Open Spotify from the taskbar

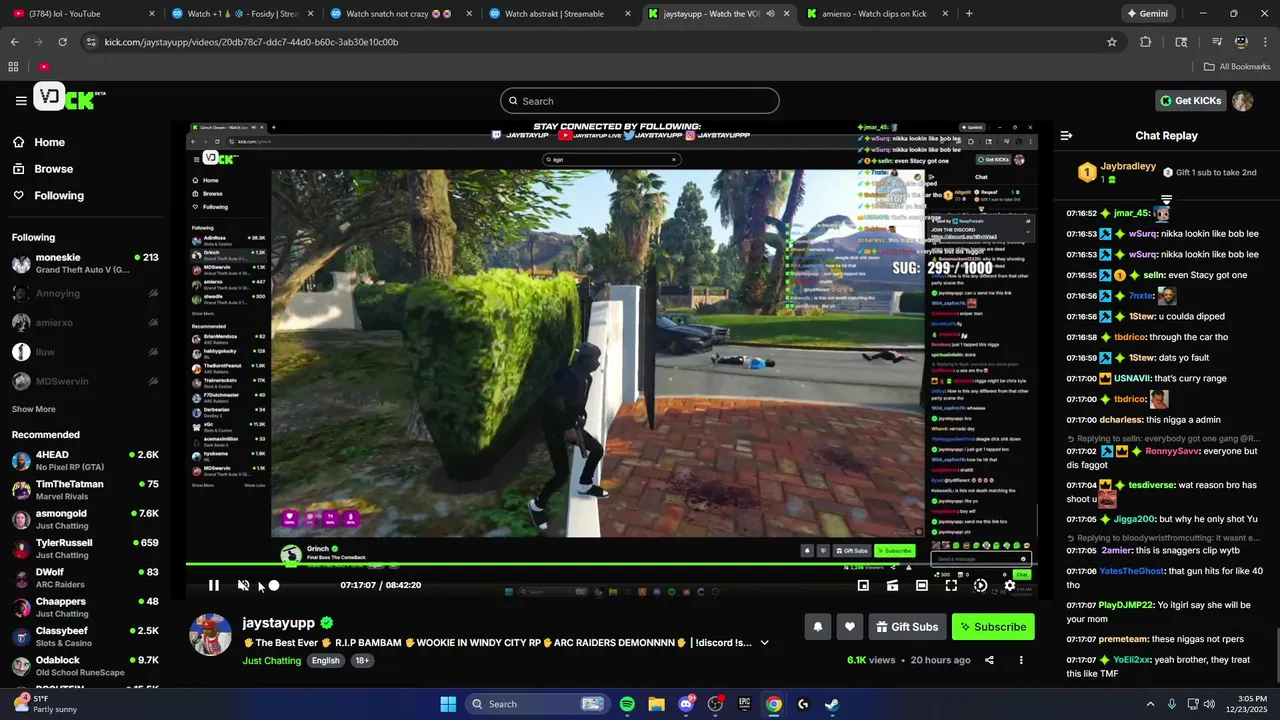(x=627, y=704)
